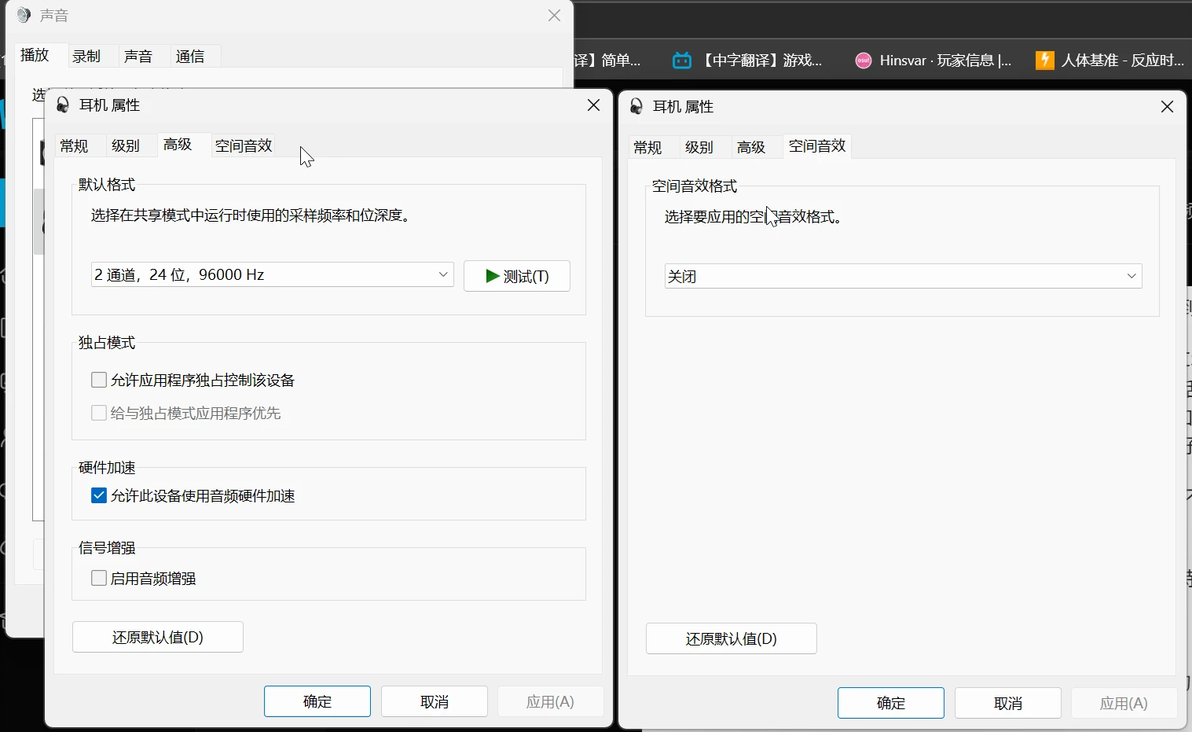Click the 空间音效格式 group label
Viewport: 1192px width, 732px height.
click(695, 185)
